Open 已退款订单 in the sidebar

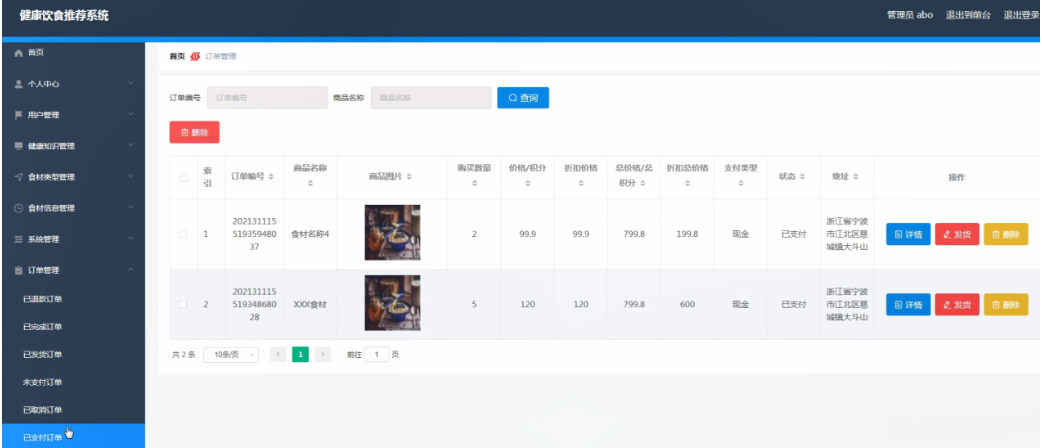[x=42, y=299]
